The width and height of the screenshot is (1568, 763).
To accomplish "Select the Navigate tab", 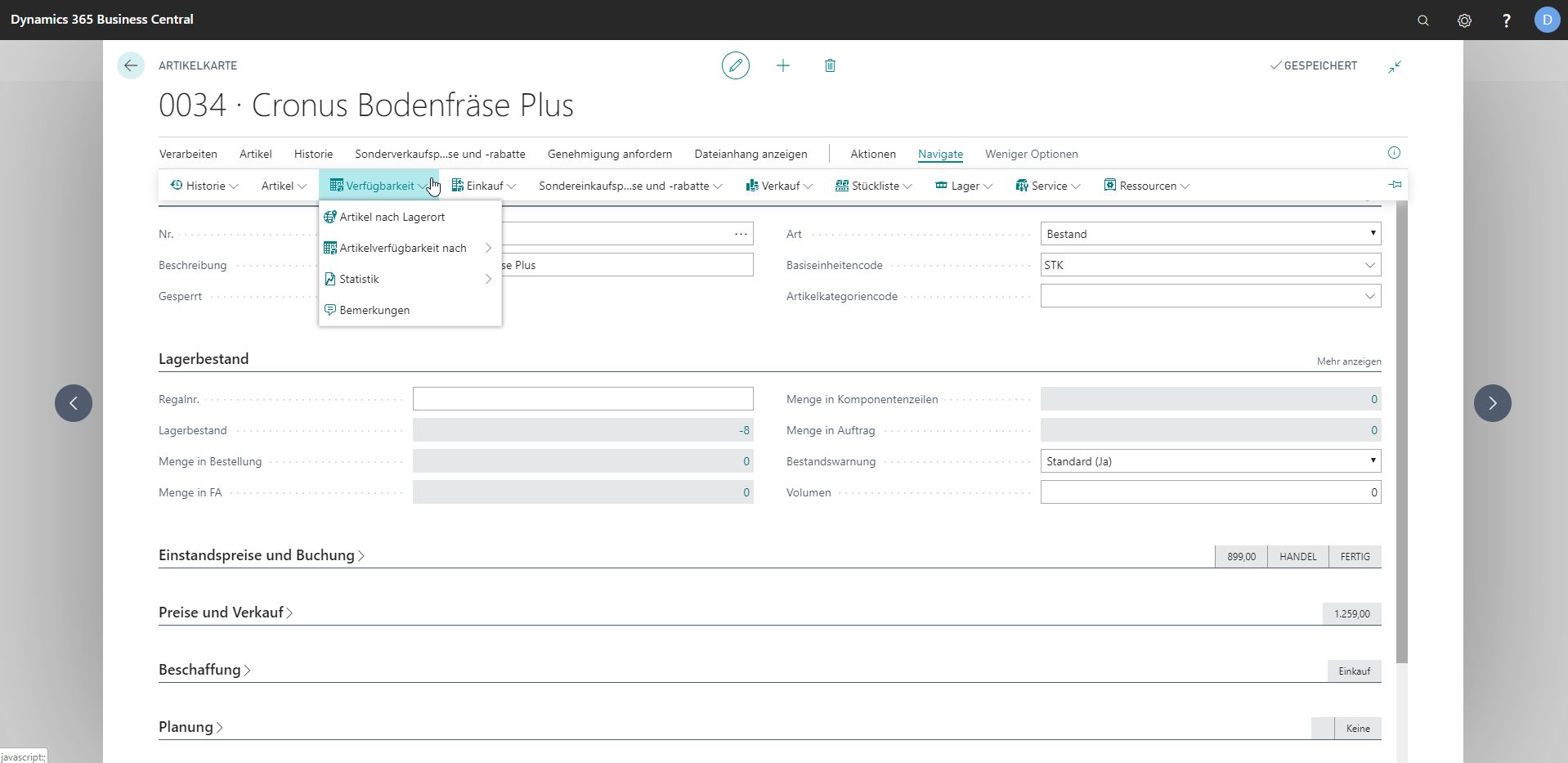I will coord(940,154).
